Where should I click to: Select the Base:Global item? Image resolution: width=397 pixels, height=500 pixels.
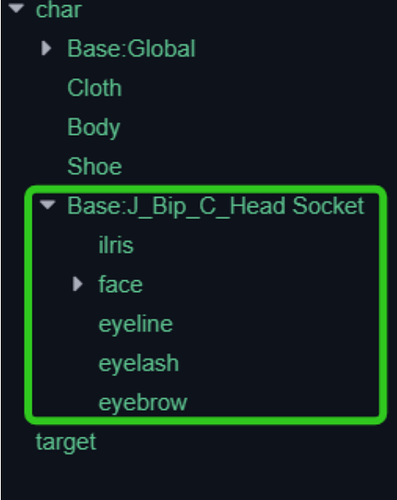pos(131,49)
